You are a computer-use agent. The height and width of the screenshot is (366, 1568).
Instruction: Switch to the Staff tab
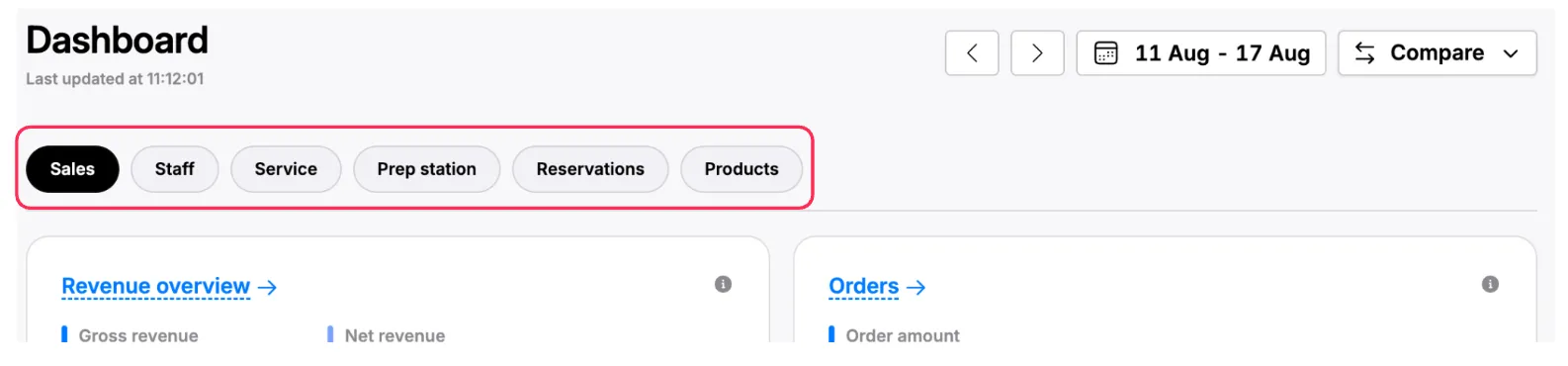tap(174, 169)
